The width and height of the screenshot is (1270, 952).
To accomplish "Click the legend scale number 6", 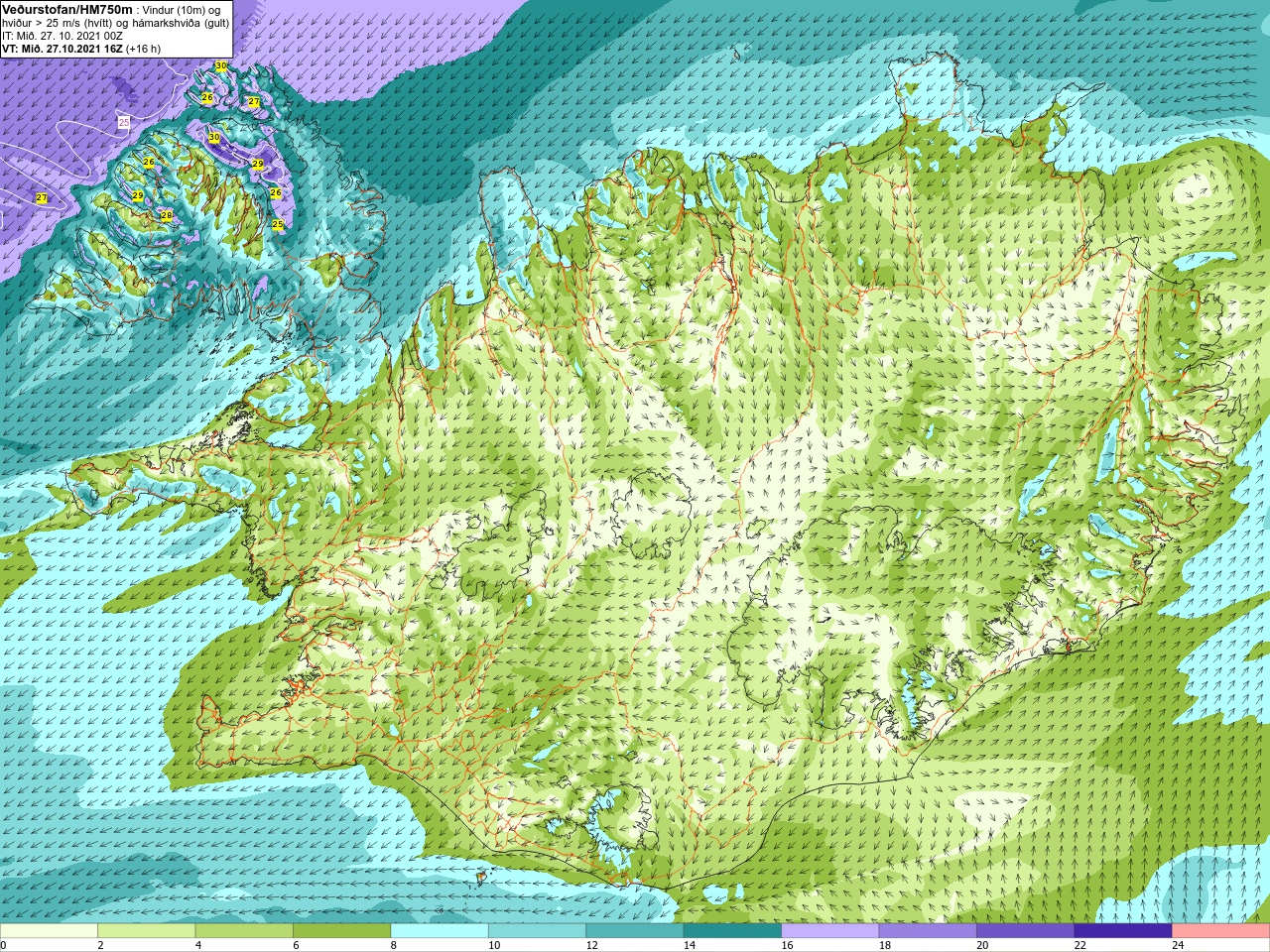I will click(297, 945).
